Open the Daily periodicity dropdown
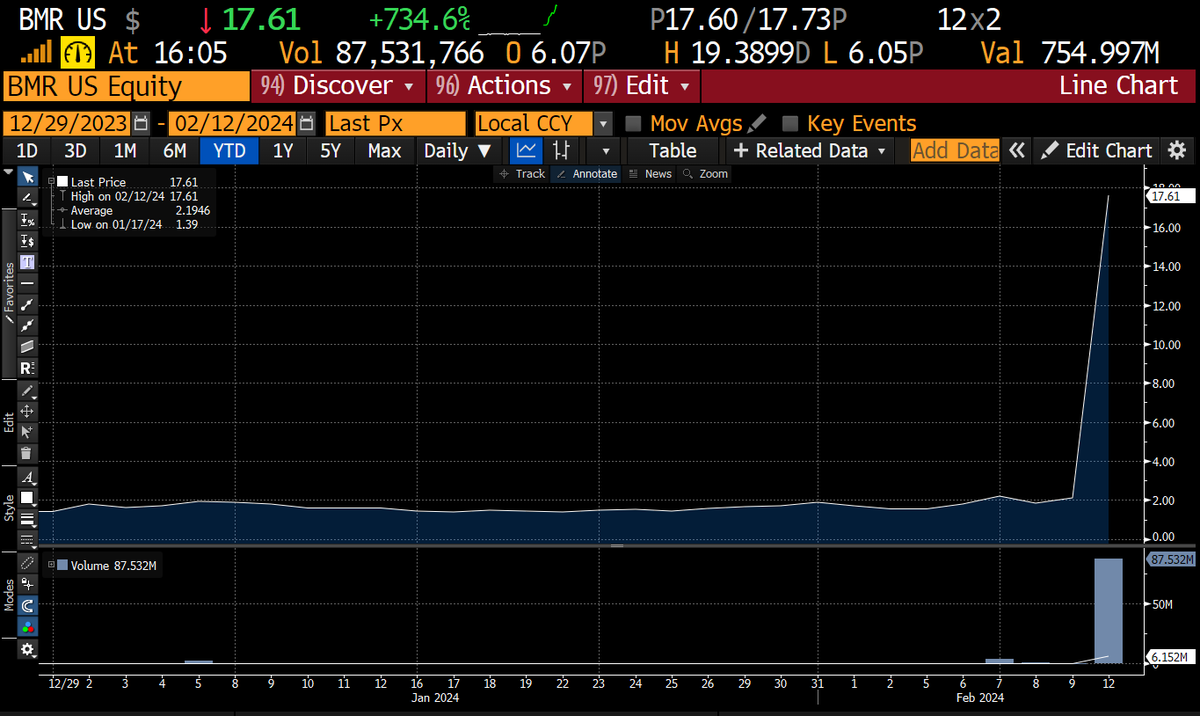1200x716 pixels. tap(457, 151)
